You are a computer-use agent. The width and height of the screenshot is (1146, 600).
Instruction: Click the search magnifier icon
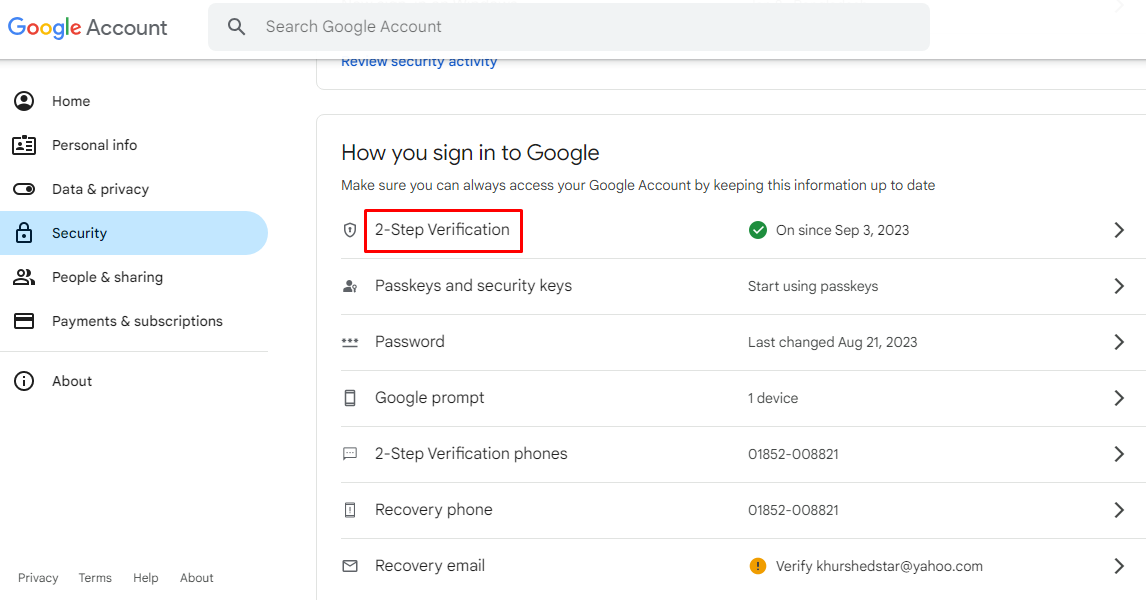tap(236, 27)
